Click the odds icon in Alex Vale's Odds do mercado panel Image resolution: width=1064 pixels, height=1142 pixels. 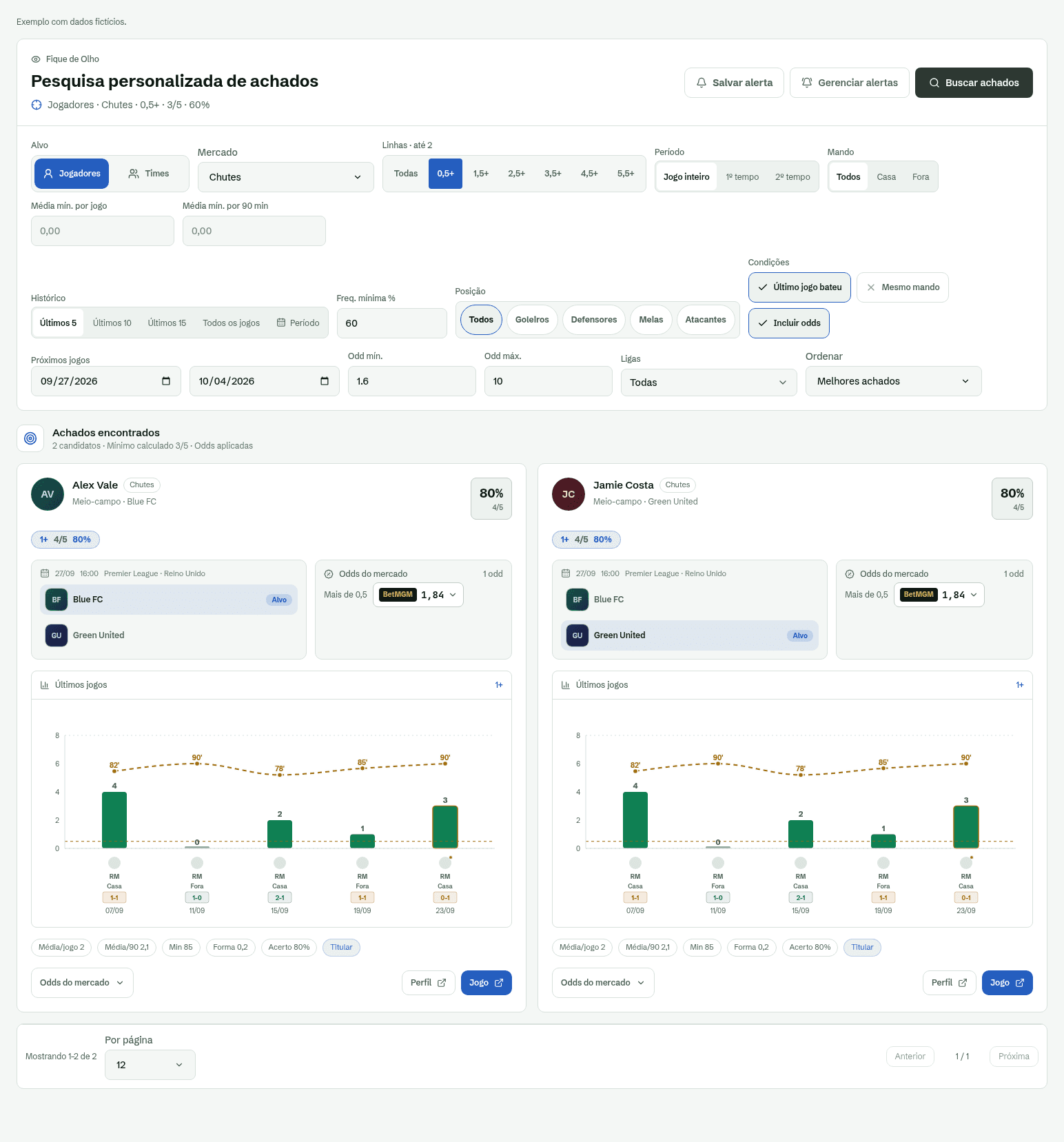(329, 574)
